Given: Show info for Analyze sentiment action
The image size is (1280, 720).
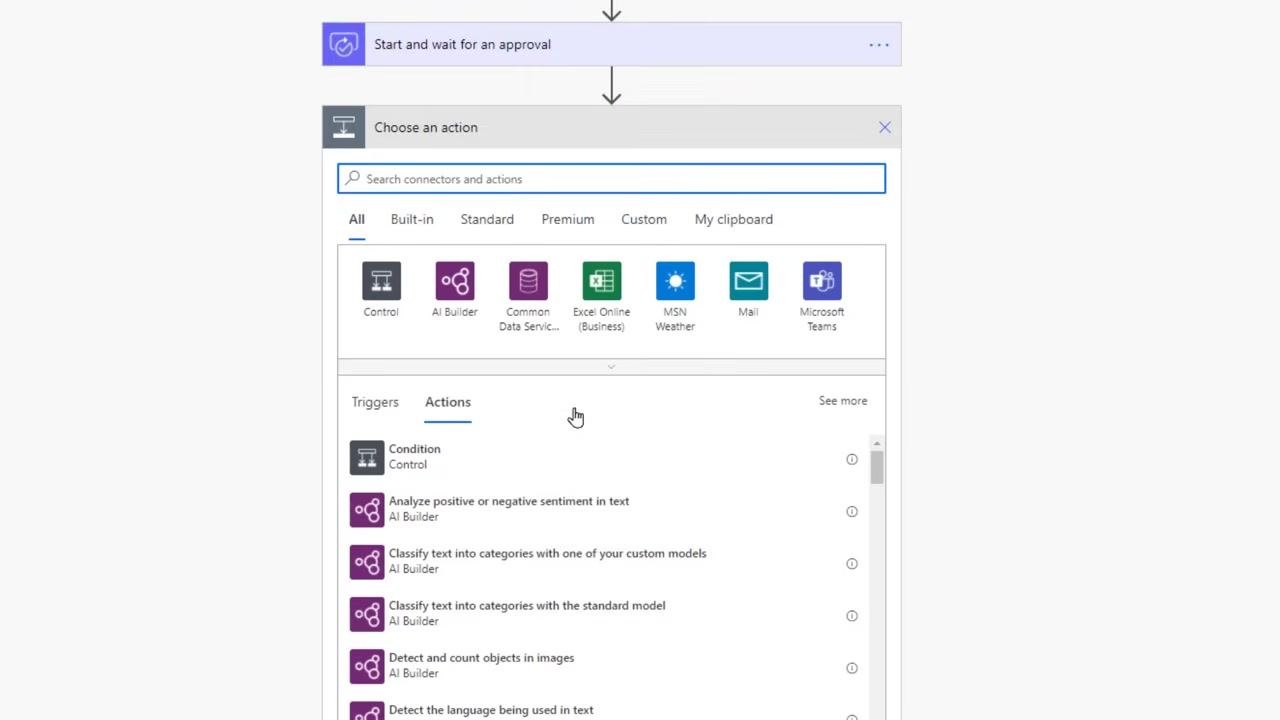Looking at the screenshot, I should [852, 511].
